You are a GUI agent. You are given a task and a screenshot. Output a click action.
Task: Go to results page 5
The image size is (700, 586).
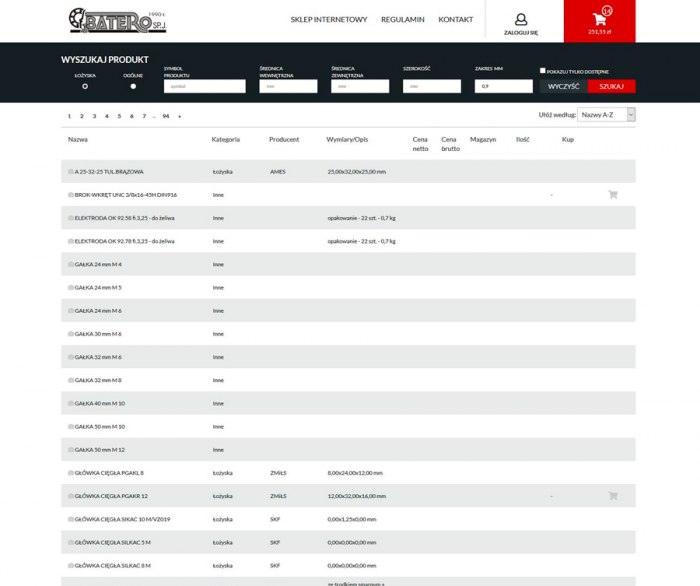pos(119,116)
